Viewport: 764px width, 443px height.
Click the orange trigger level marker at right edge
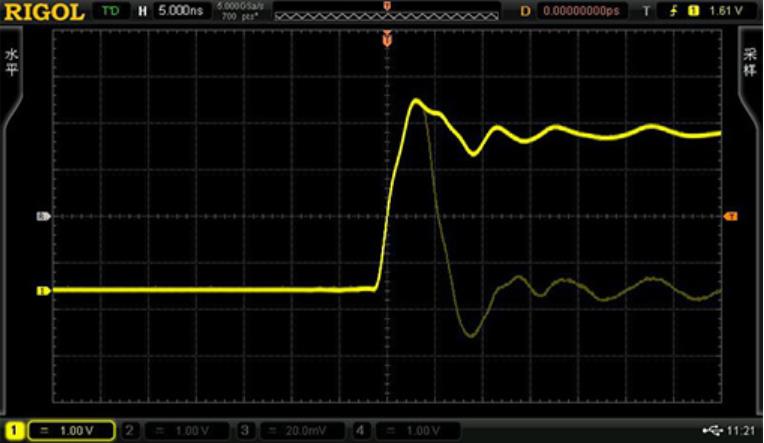click(730, 216)
